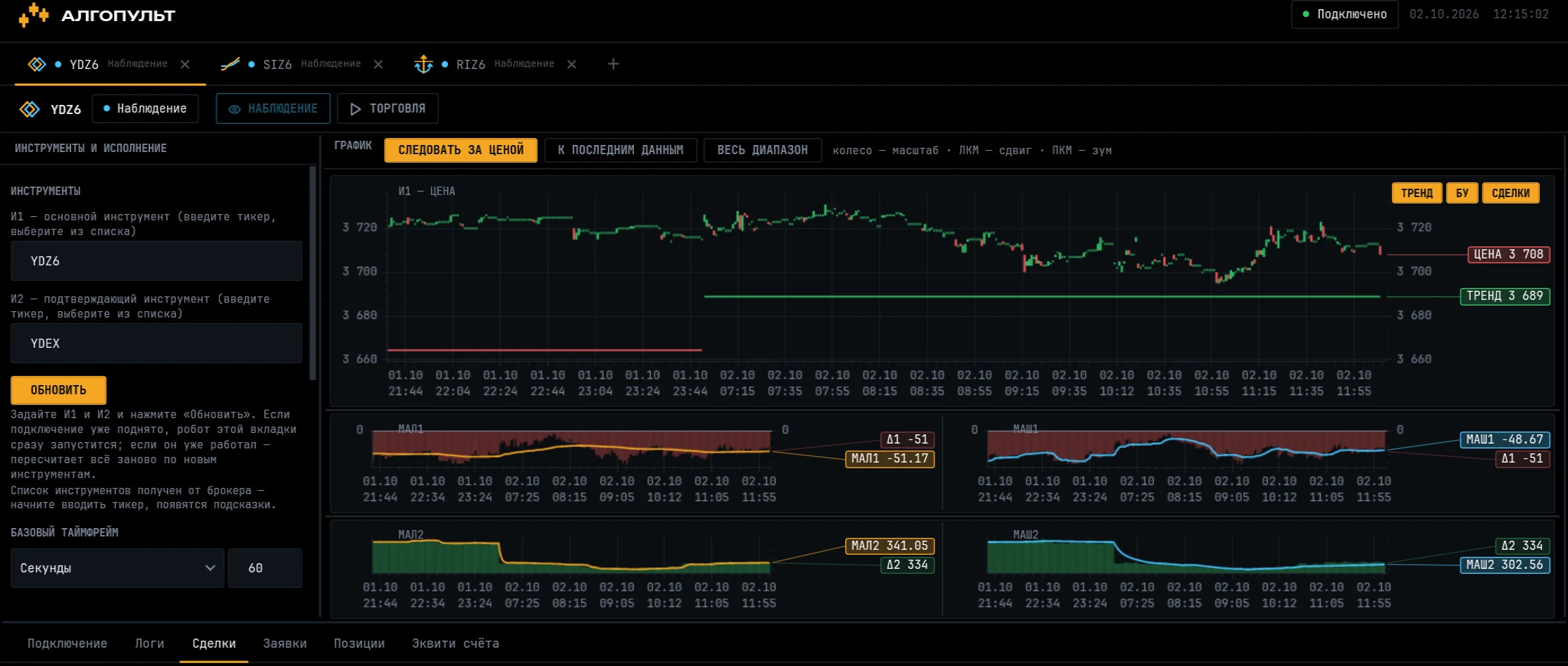The image size is (1568, 666).
Task: Click the АЛГОПУЛЬТ logo icon
Action: click(33, 15)
